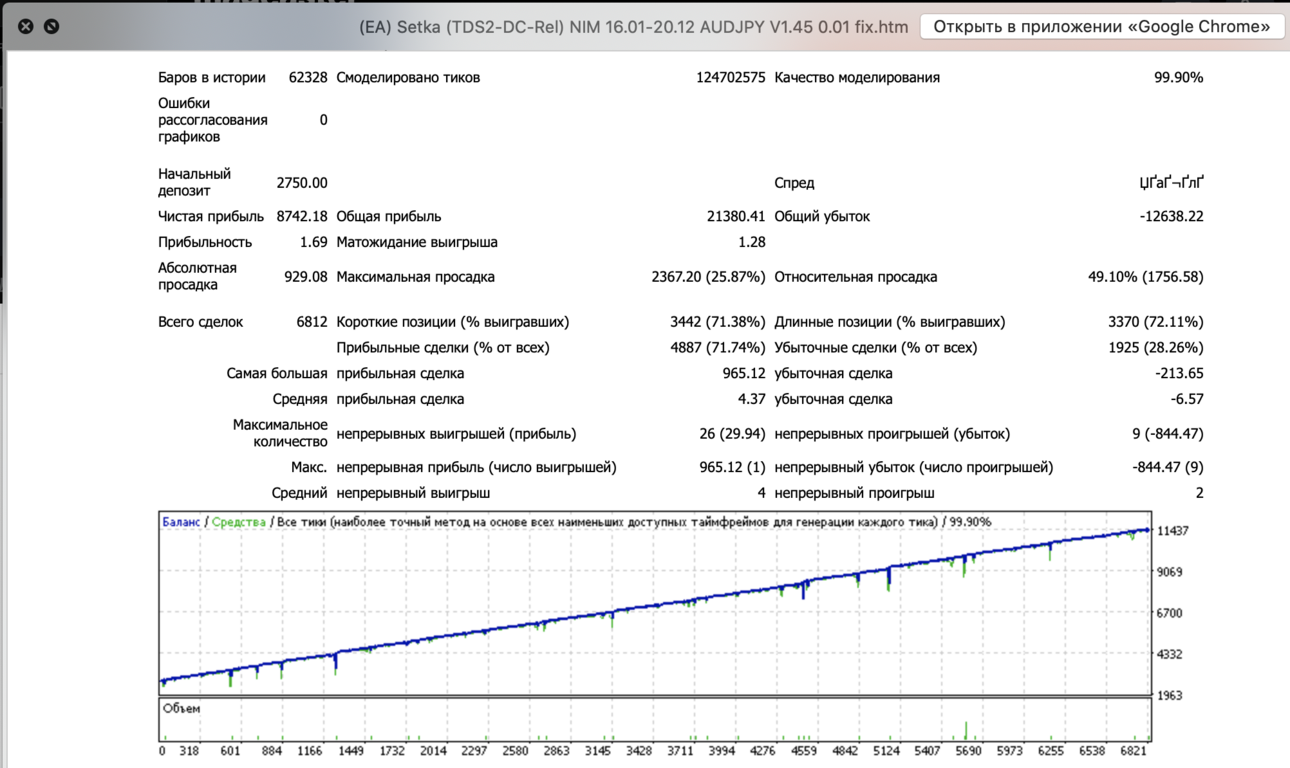
Task: Select the Баланс legend label on the chart
Action: [x=181, y=522]
